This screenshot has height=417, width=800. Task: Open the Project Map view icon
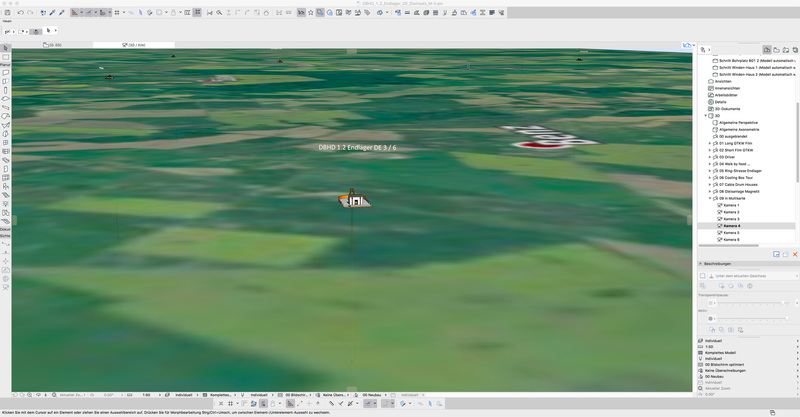coord(767,49)
